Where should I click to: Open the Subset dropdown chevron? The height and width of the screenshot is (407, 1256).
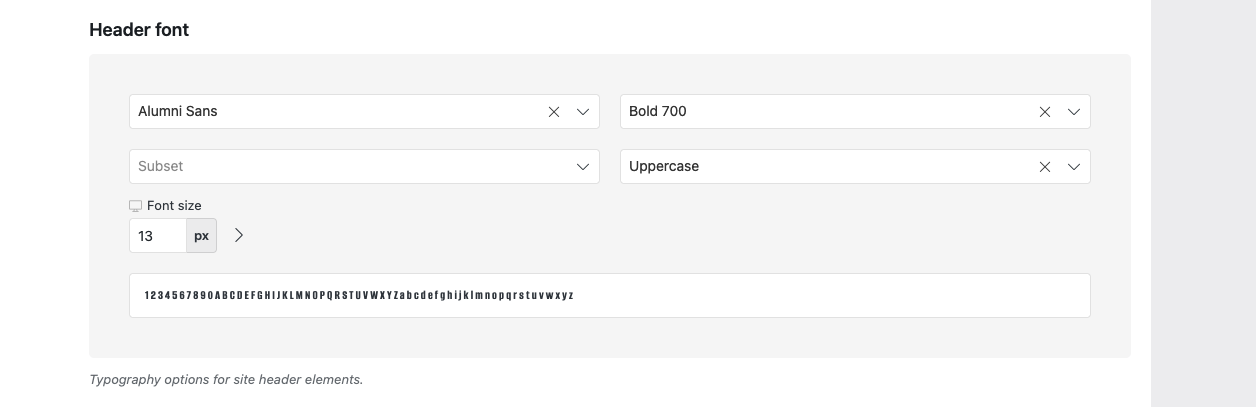tap(583, 167)
